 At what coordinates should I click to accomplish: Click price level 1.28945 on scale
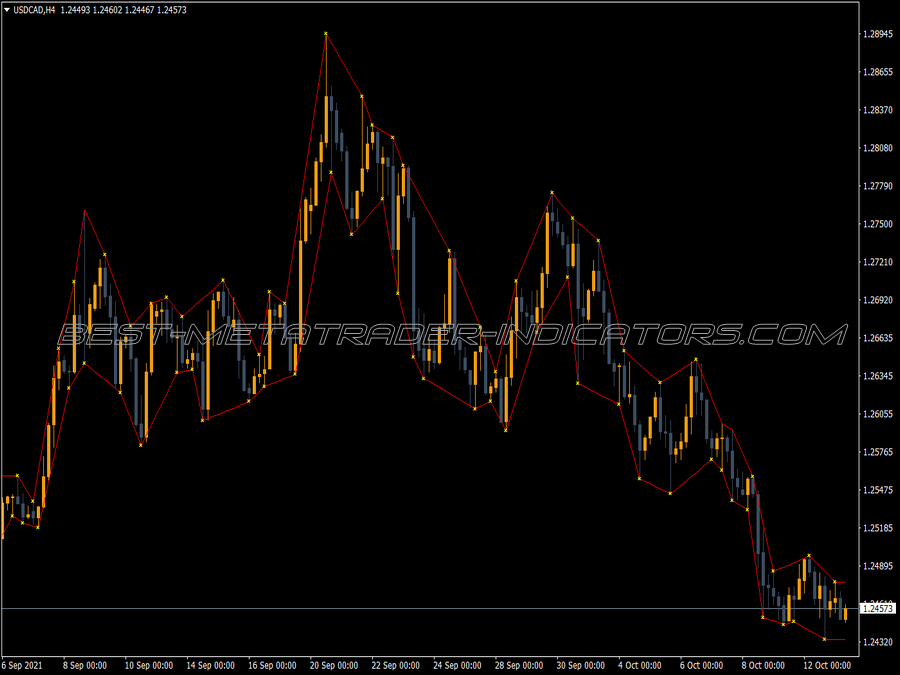(x=878, y=34)
